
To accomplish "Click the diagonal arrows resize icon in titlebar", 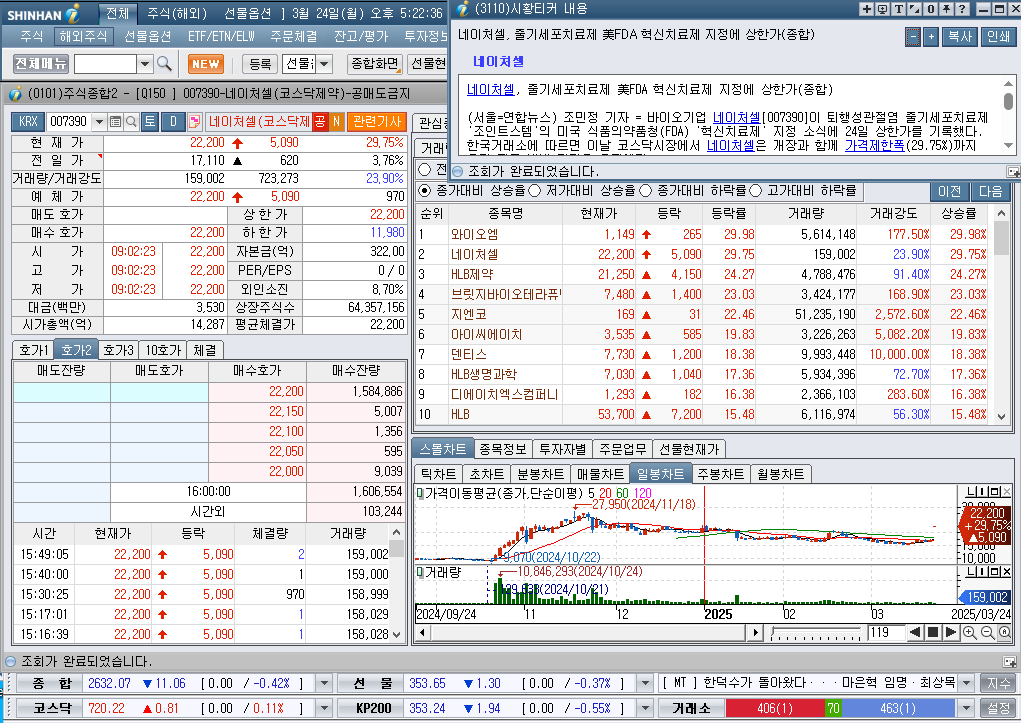I will click(914, 8).
